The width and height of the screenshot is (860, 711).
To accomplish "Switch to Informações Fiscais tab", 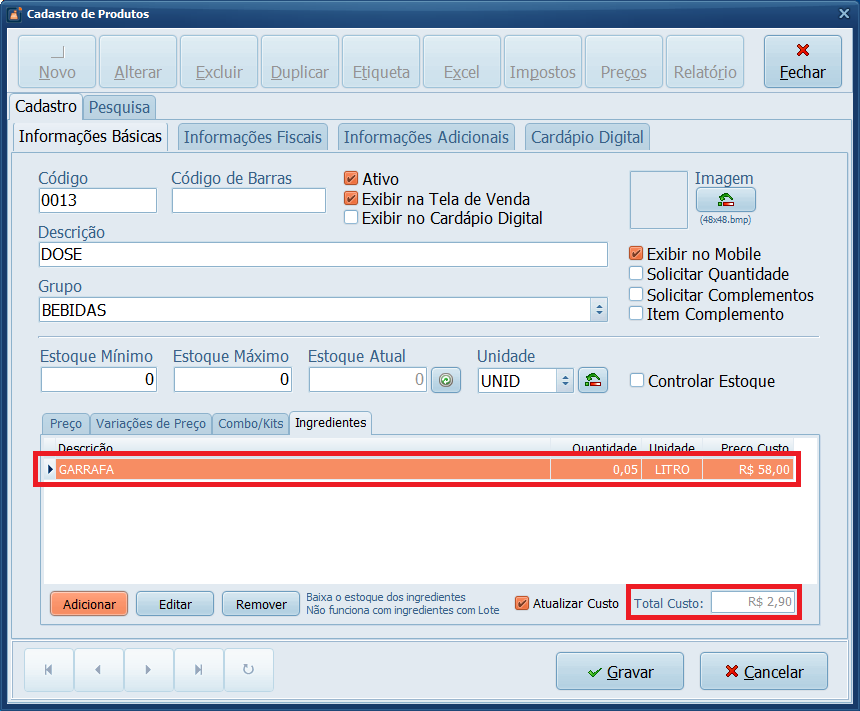I will (x=253, y=137).
